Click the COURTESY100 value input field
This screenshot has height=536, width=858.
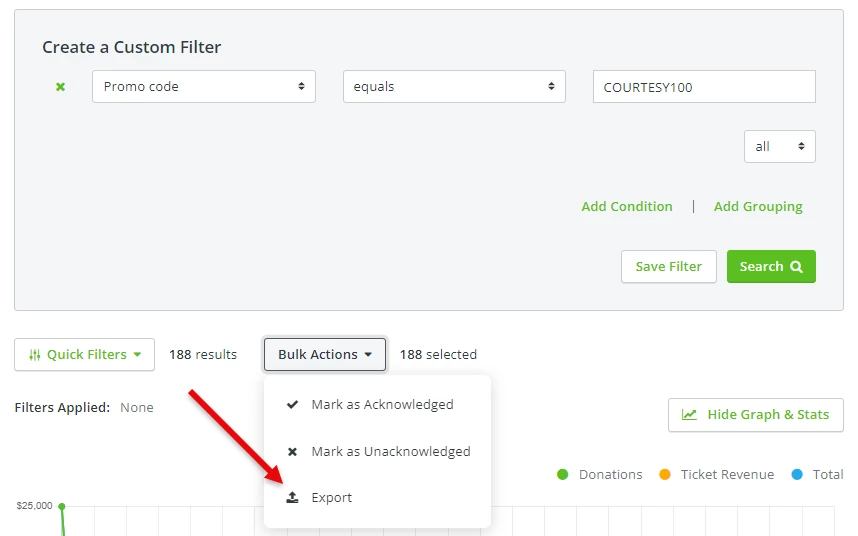[704, 86]
